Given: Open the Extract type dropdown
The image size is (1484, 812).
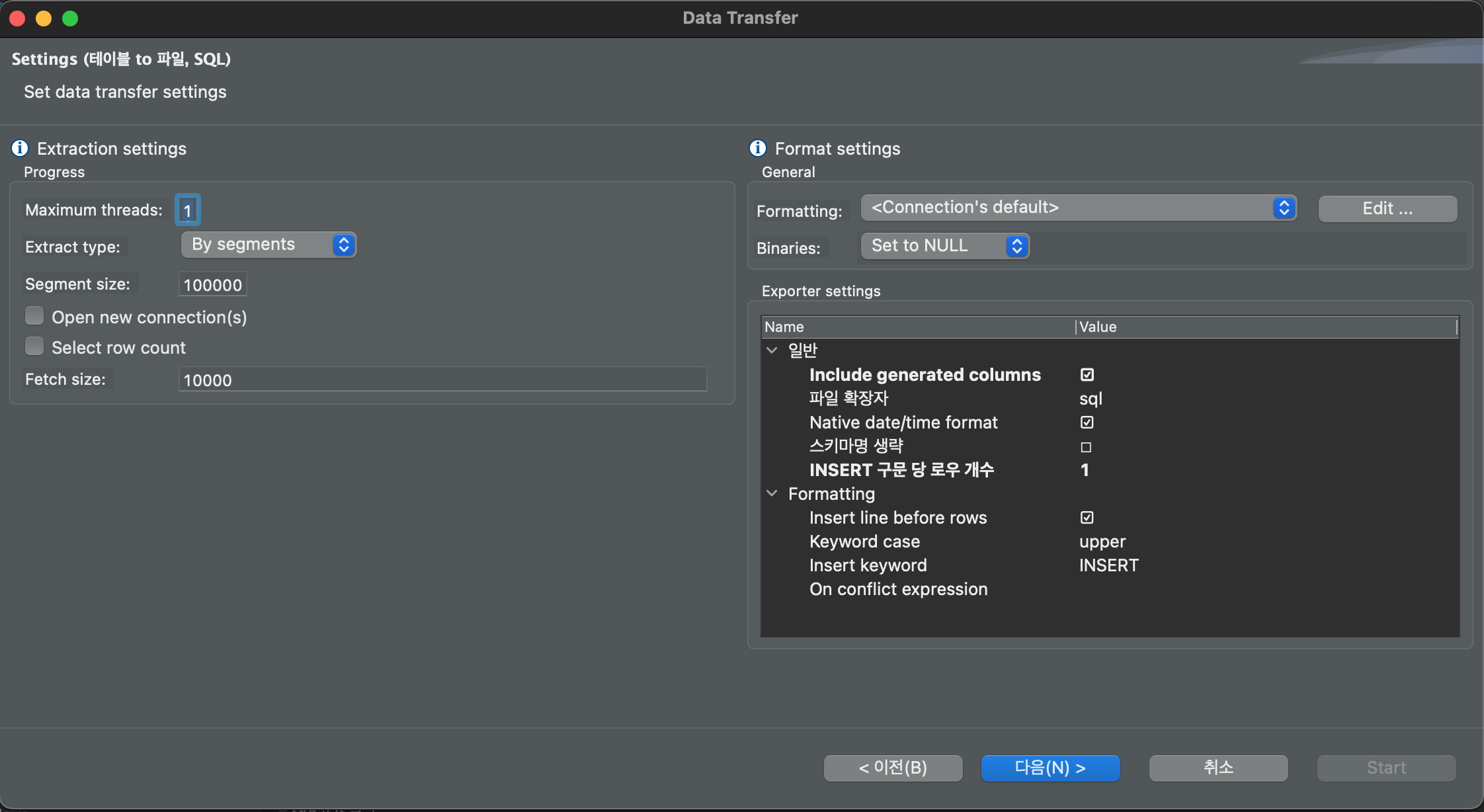Looking at the screenshot, I should (268, 245).
